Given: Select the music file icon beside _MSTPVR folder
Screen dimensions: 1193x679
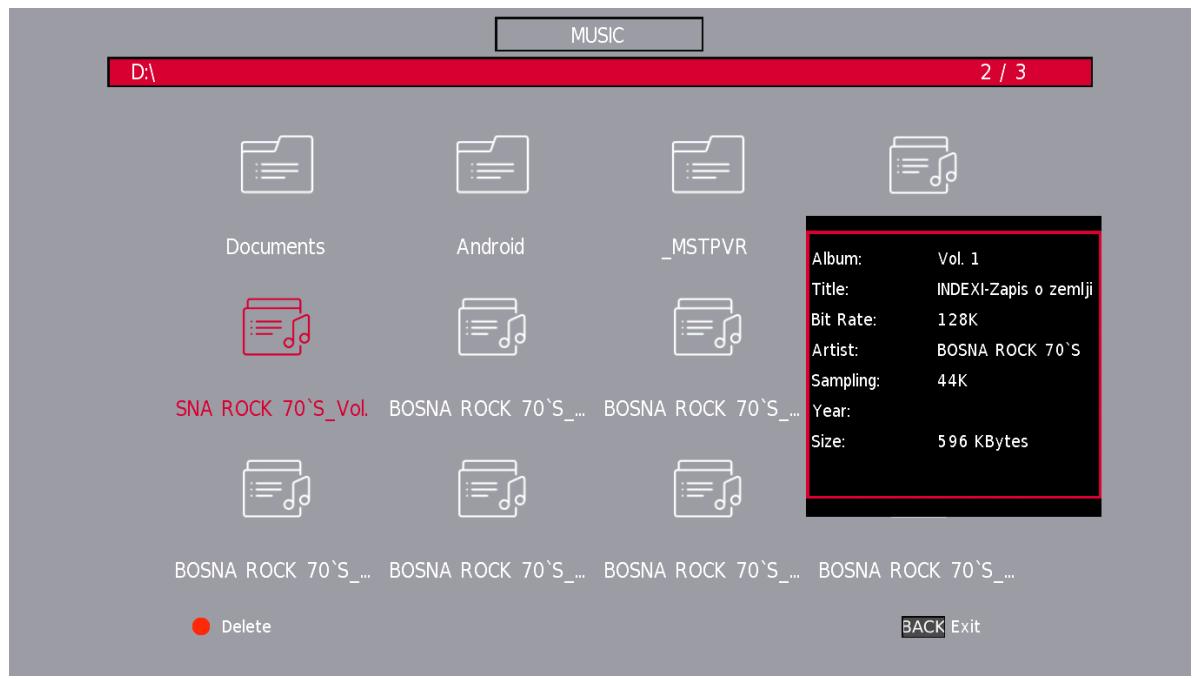Looking at the screenshot, I should tap(921, 165).
